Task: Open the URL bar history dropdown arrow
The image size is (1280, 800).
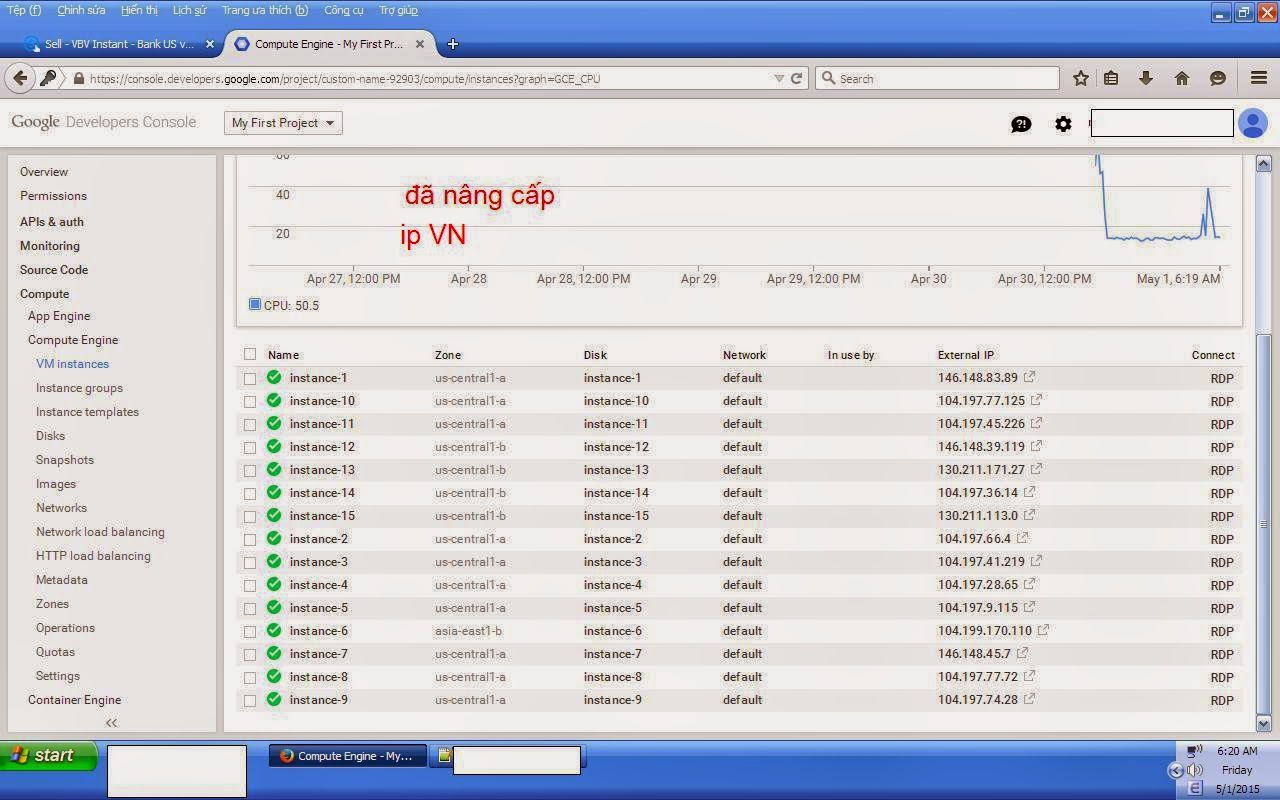Action: coord(779,78)
